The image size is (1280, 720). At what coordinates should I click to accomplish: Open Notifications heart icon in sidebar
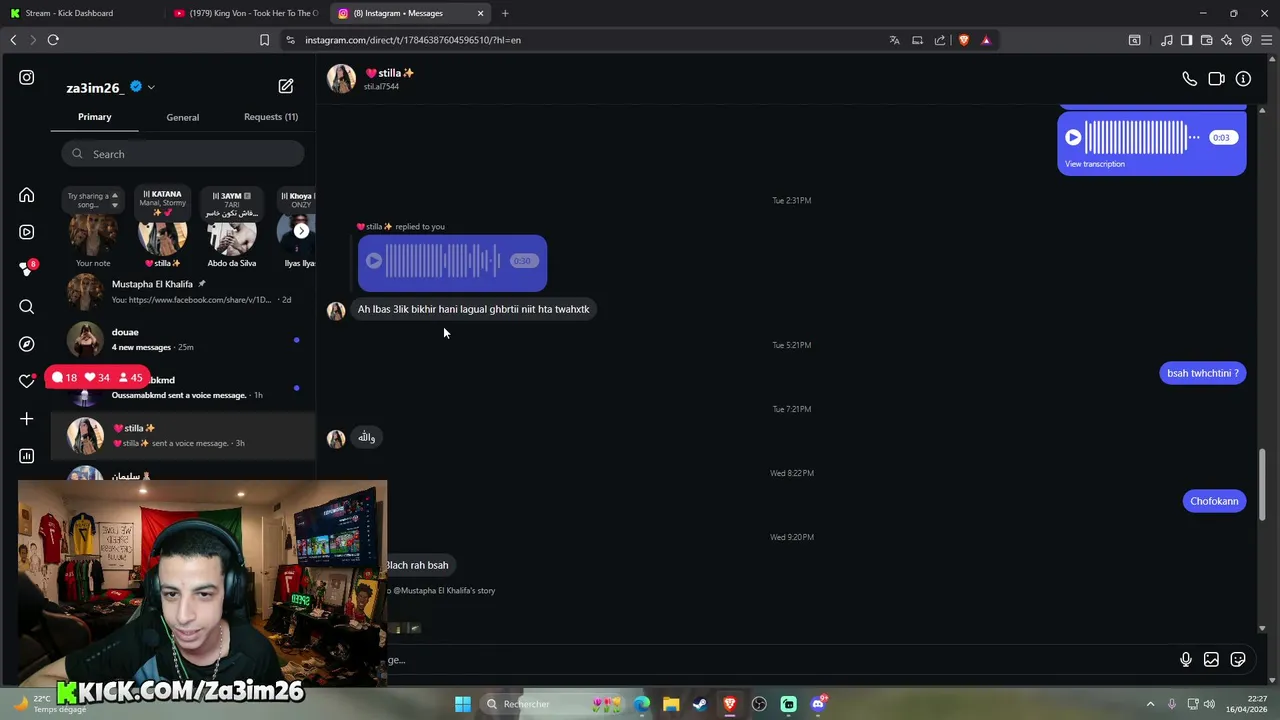[x=27, y=381]
